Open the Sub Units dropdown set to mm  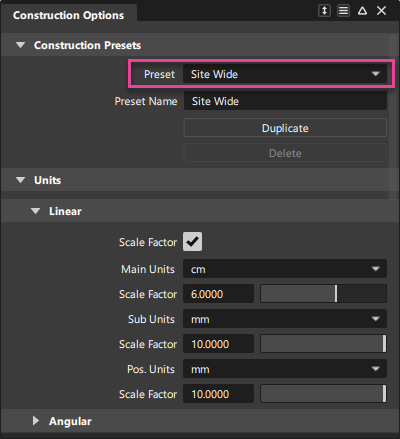[x=285, y=319]
